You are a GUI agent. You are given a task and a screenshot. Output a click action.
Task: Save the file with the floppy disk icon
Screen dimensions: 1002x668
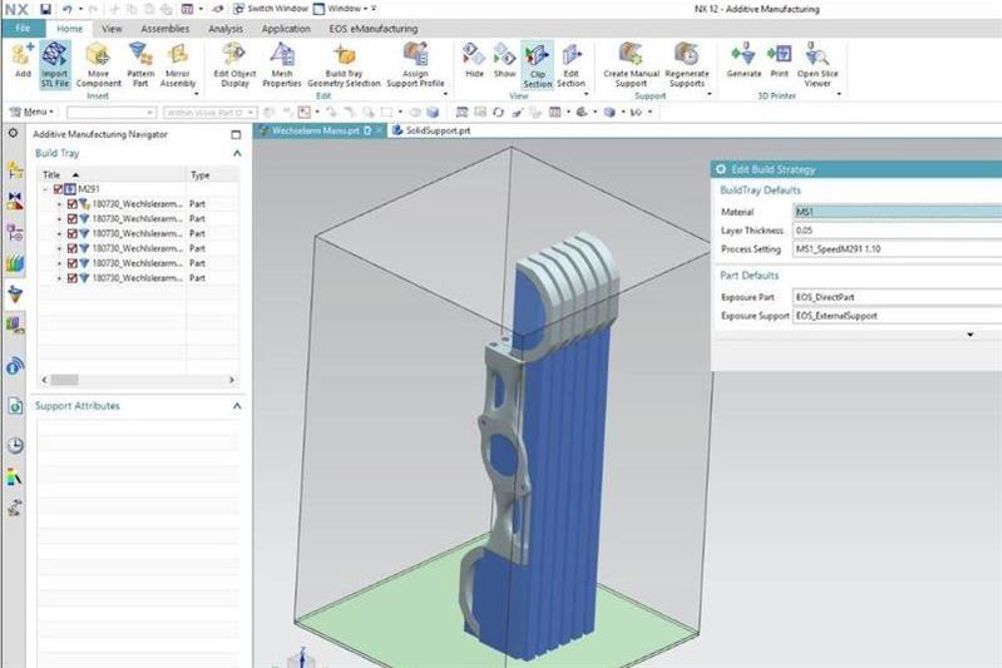[x=45, y=9]
